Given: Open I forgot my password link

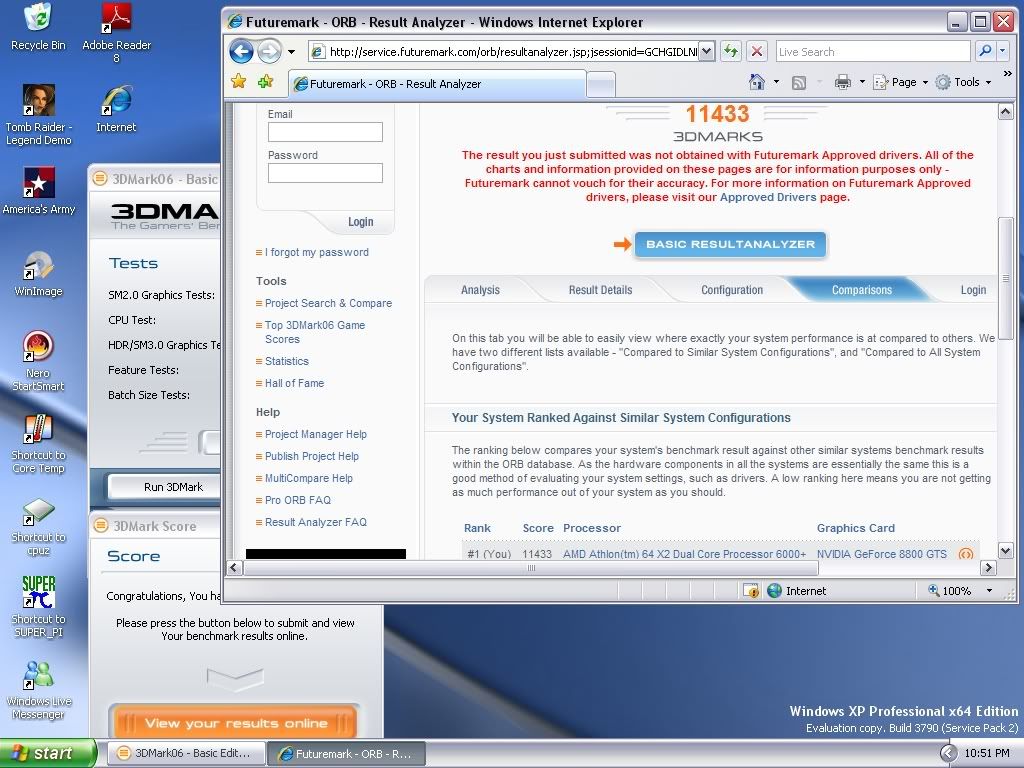Looking at the screenshot, I should 317,252.
